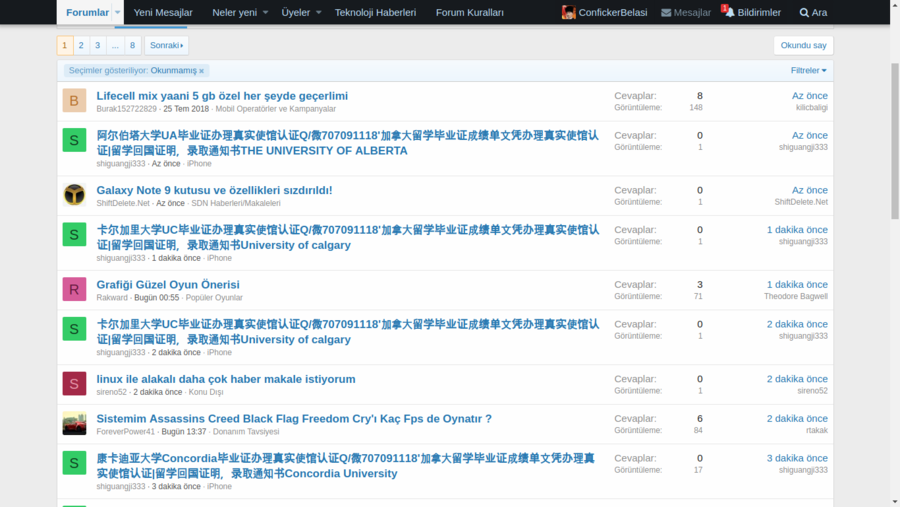Open the Filtreler dropdown

point(808,70)
